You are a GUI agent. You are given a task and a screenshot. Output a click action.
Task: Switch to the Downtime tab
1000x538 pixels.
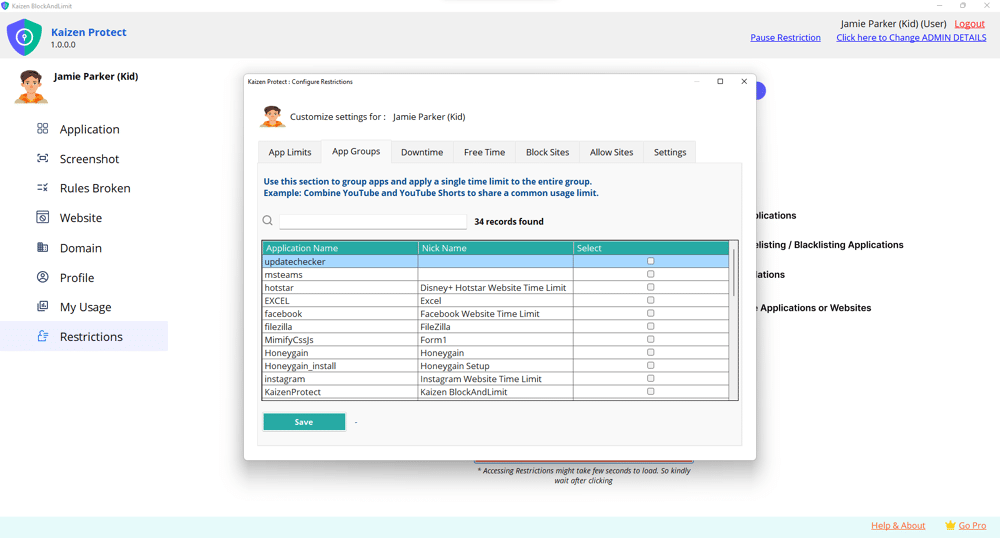click(x=422, y=152)
